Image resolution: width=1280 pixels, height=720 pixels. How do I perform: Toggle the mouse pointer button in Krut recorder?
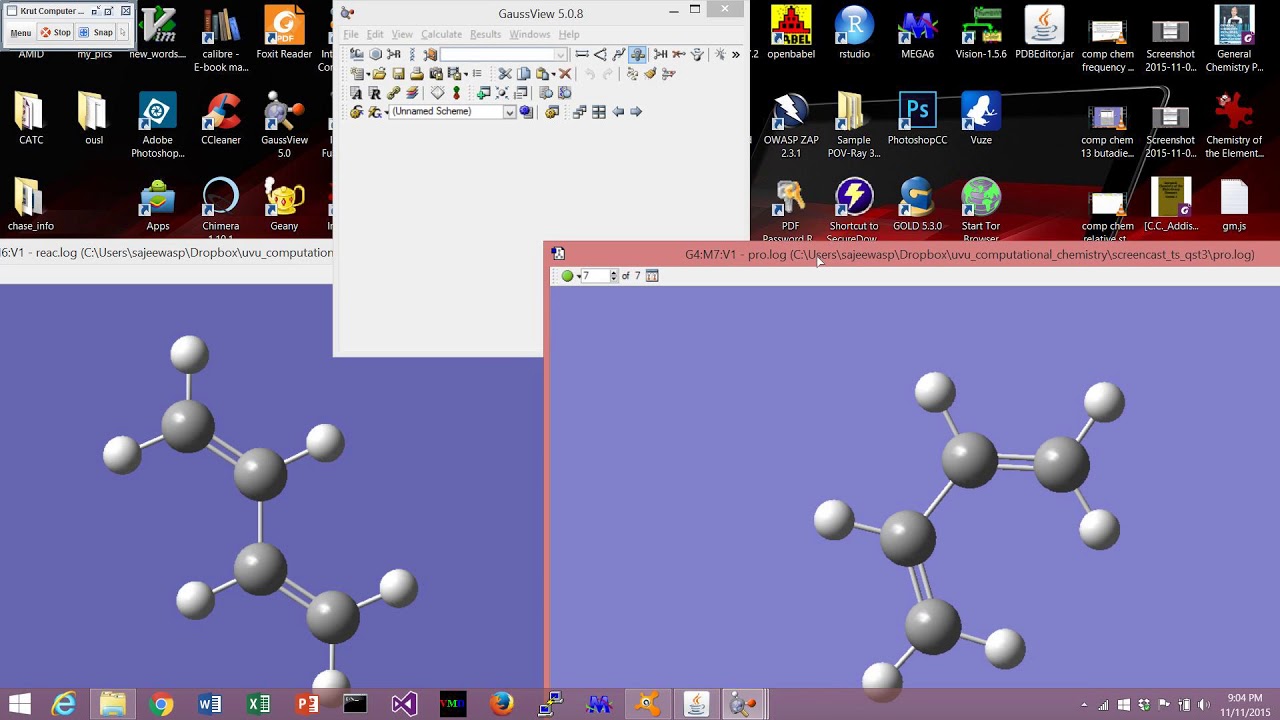click(123, 32)
